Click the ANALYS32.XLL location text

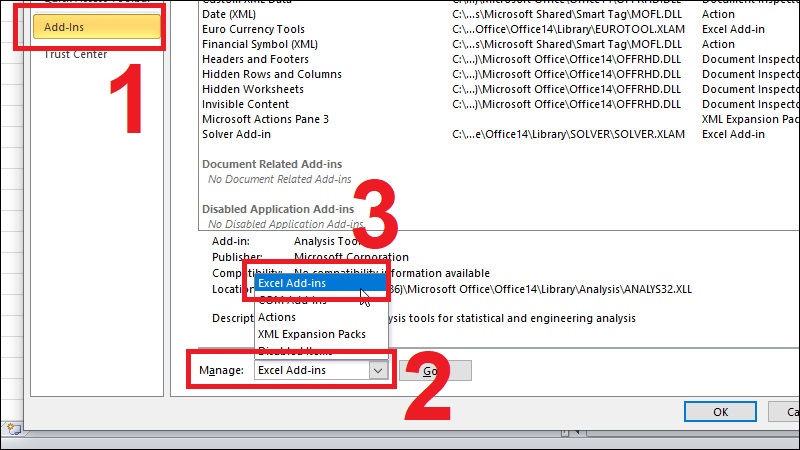[540, 289]
